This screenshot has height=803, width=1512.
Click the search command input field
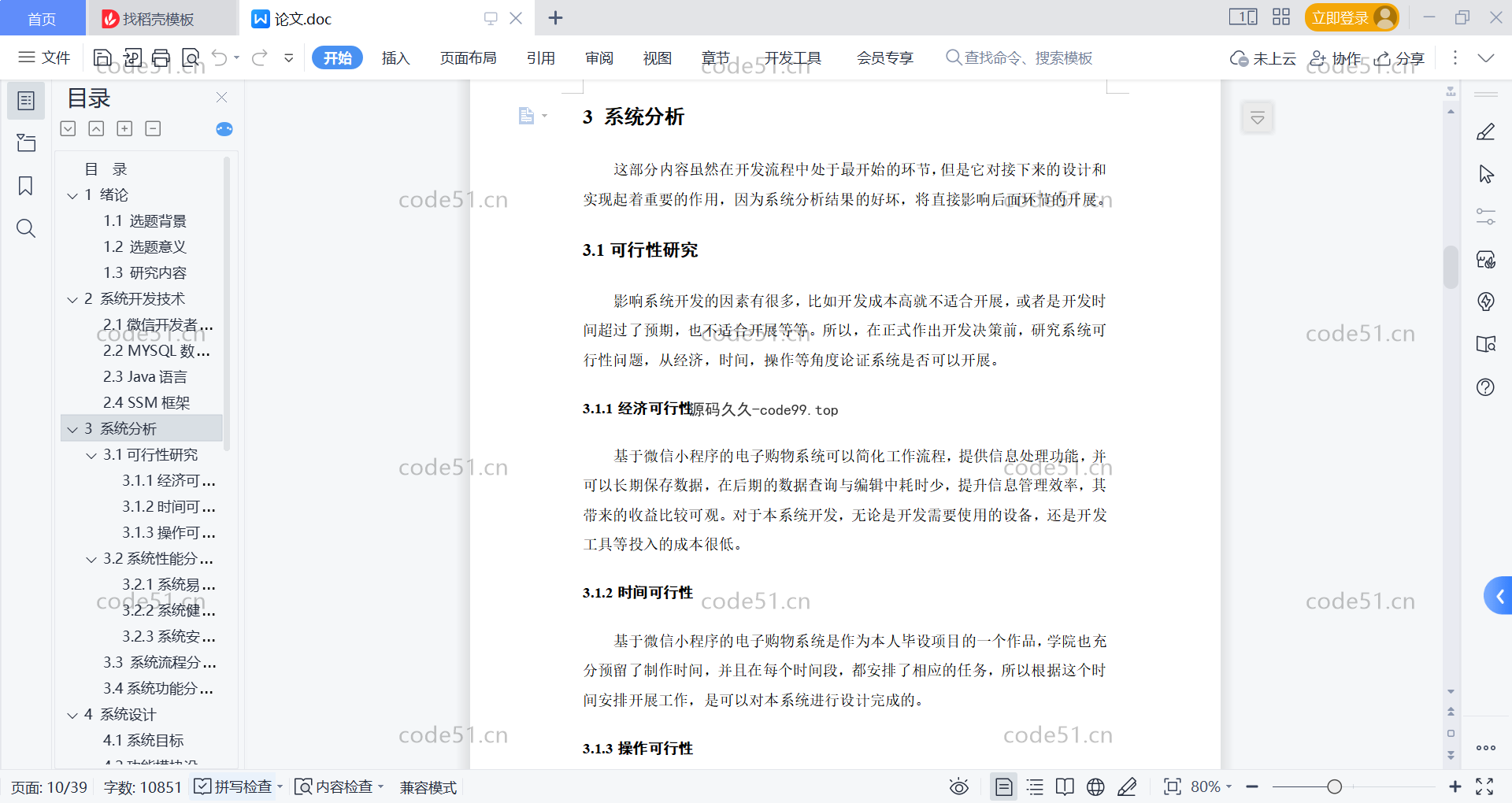coord(1019,57)
